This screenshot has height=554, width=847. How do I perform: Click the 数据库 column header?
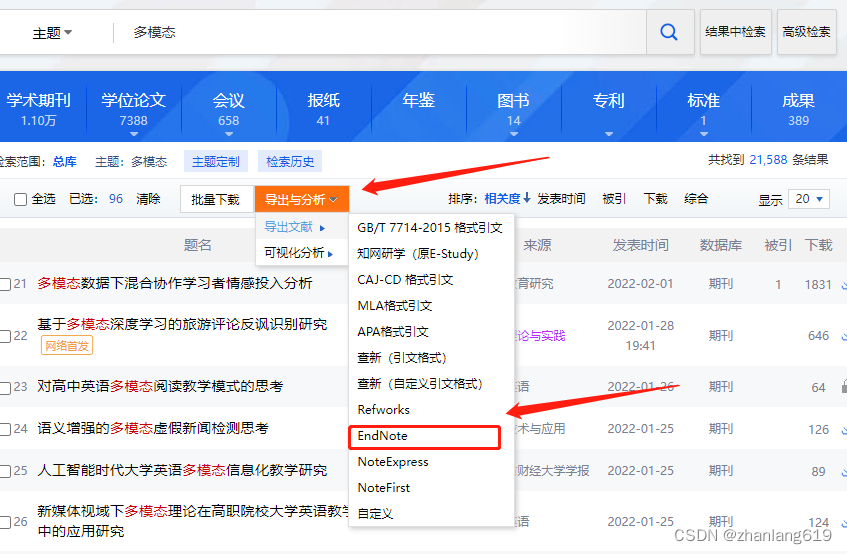click(721, 245)
